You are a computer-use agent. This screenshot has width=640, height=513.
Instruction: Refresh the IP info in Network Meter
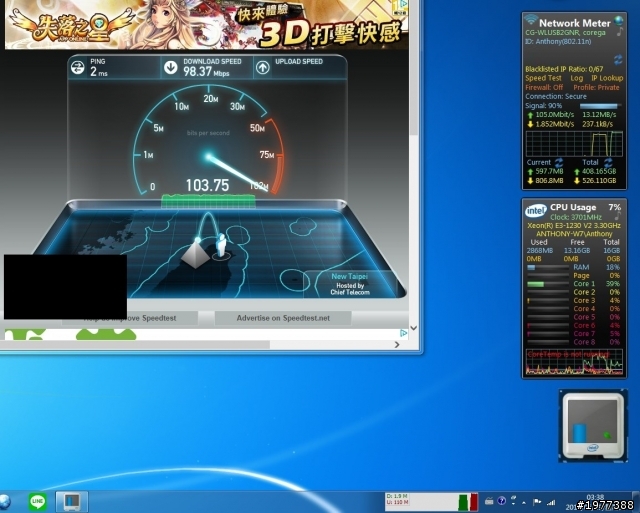point(618,60)
